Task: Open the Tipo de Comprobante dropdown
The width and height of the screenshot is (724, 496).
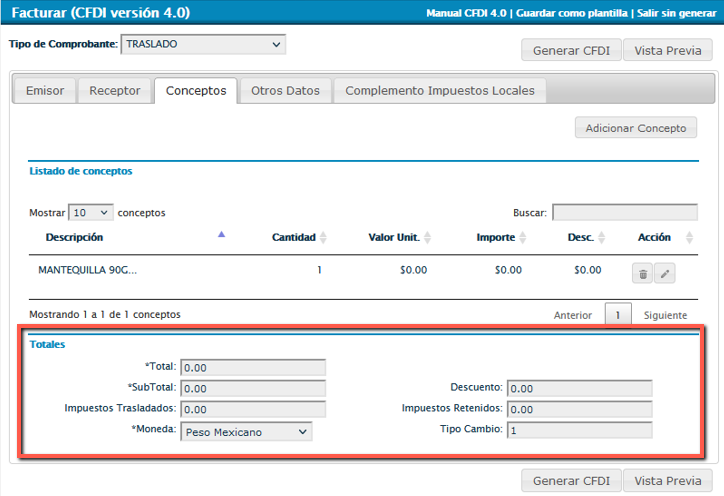Action: (x=203, y=45)
